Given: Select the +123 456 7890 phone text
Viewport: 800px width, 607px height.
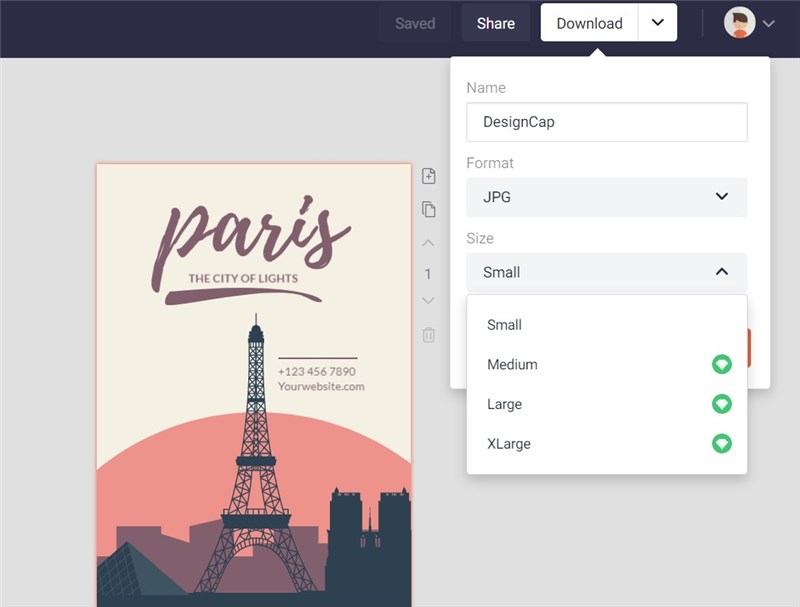Looking at the screenshot, I should [317, 371].
